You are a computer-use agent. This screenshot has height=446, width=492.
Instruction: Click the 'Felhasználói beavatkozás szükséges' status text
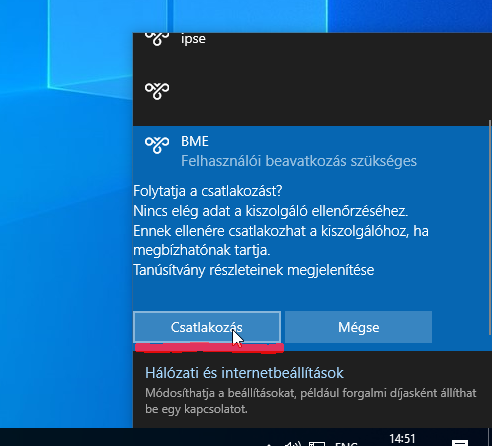click(299, 161)
